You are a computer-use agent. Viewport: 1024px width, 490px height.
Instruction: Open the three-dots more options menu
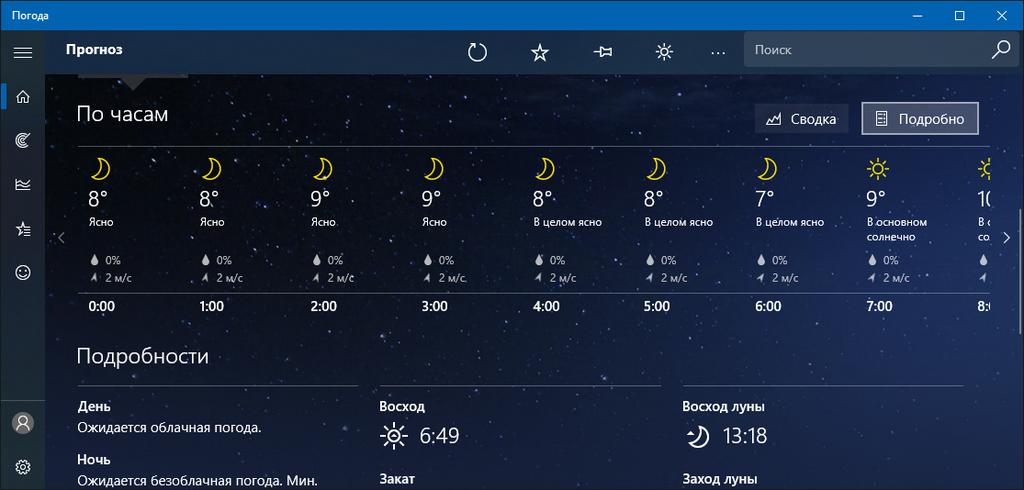pyautogui.click(x=718, y=52)
